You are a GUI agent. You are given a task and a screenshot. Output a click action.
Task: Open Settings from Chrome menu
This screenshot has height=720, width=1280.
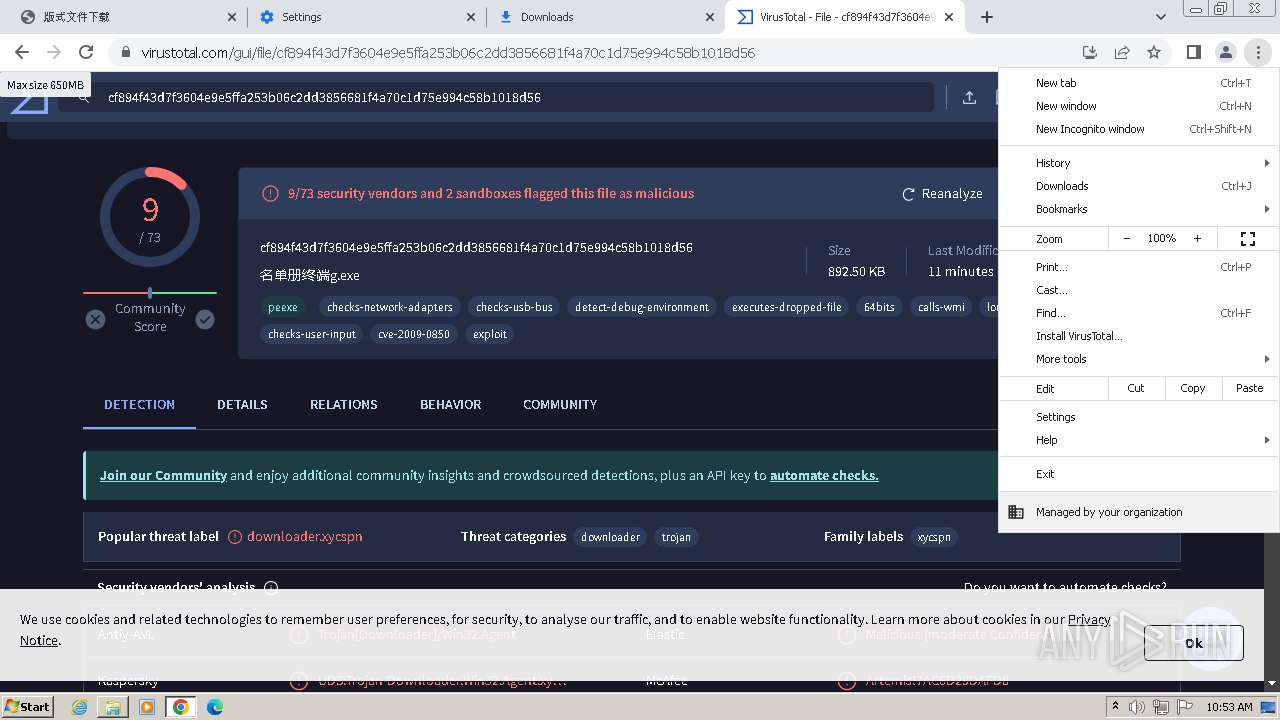click(x=1139, y=417)
